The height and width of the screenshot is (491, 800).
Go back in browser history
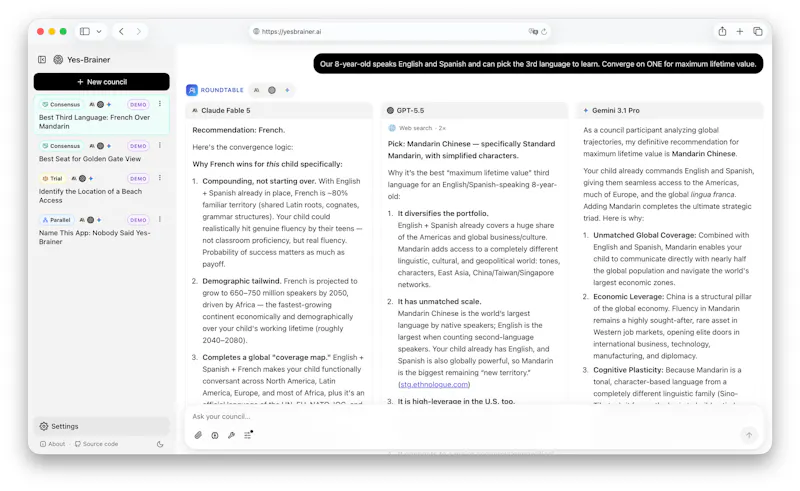(x=121, y=31)
